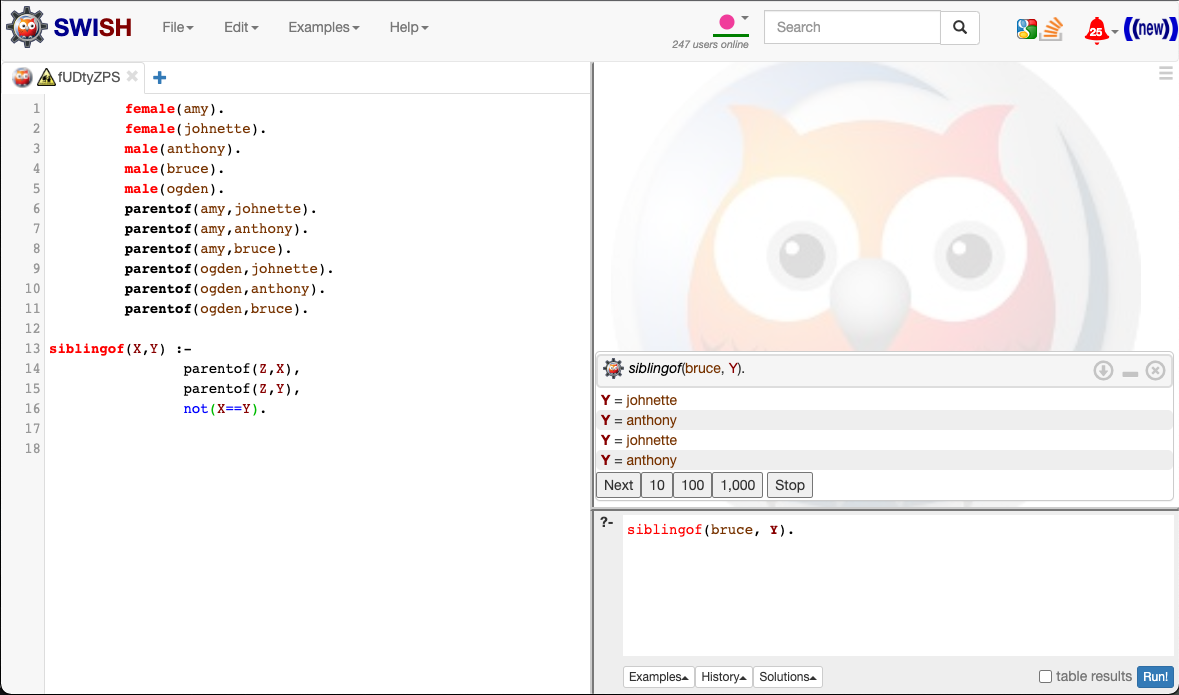Click the Stack Overflow icon
Viewport: 1179px width, 695px height.
tap(1051, 29)
